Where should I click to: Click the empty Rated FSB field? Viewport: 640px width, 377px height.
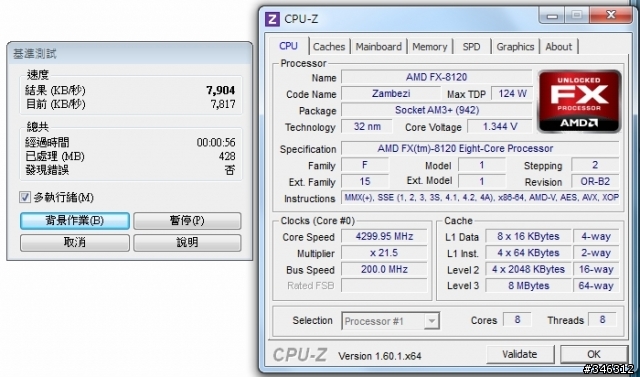(384, 285)
